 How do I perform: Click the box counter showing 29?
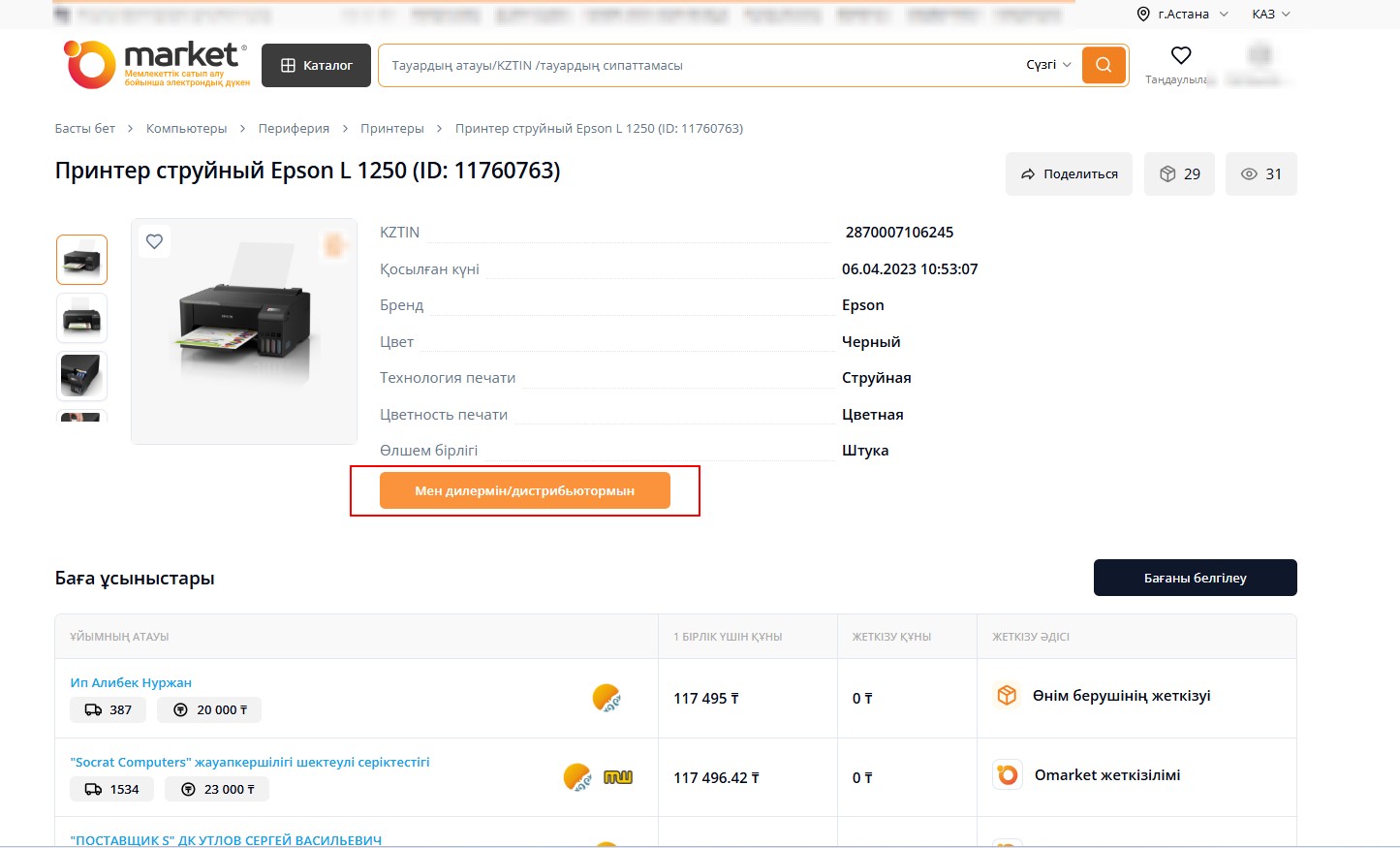pos(1179,174)
